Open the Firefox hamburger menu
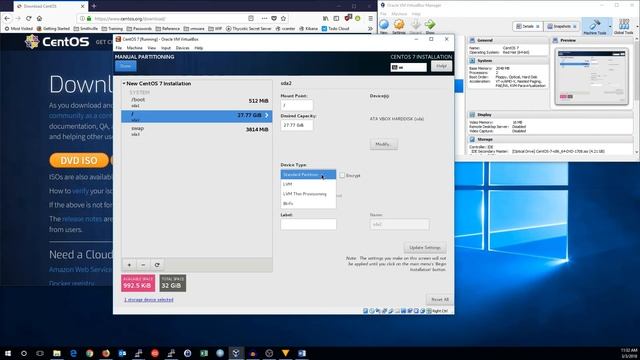This screenshot has width=640, height=360. (370, 18)
